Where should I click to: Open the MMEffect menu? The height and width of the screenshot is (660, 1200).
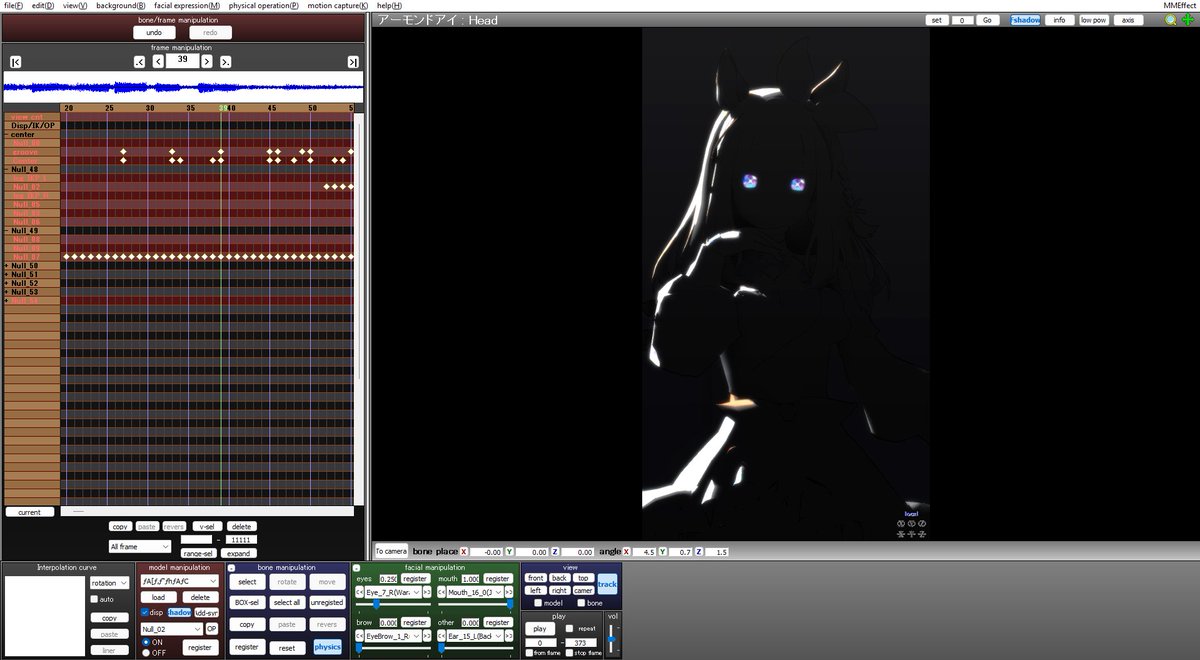tap(1179, 6)
